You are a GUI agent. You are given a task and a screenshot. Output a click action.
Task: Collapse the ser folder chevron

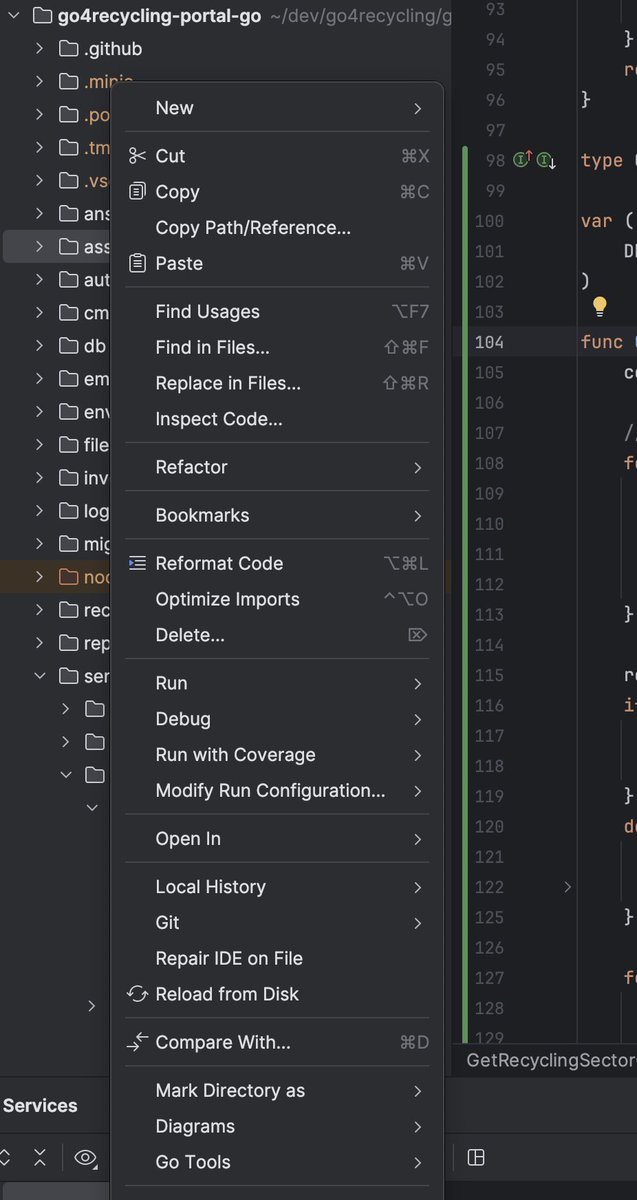pyautogui.click(x=40, y=676)
